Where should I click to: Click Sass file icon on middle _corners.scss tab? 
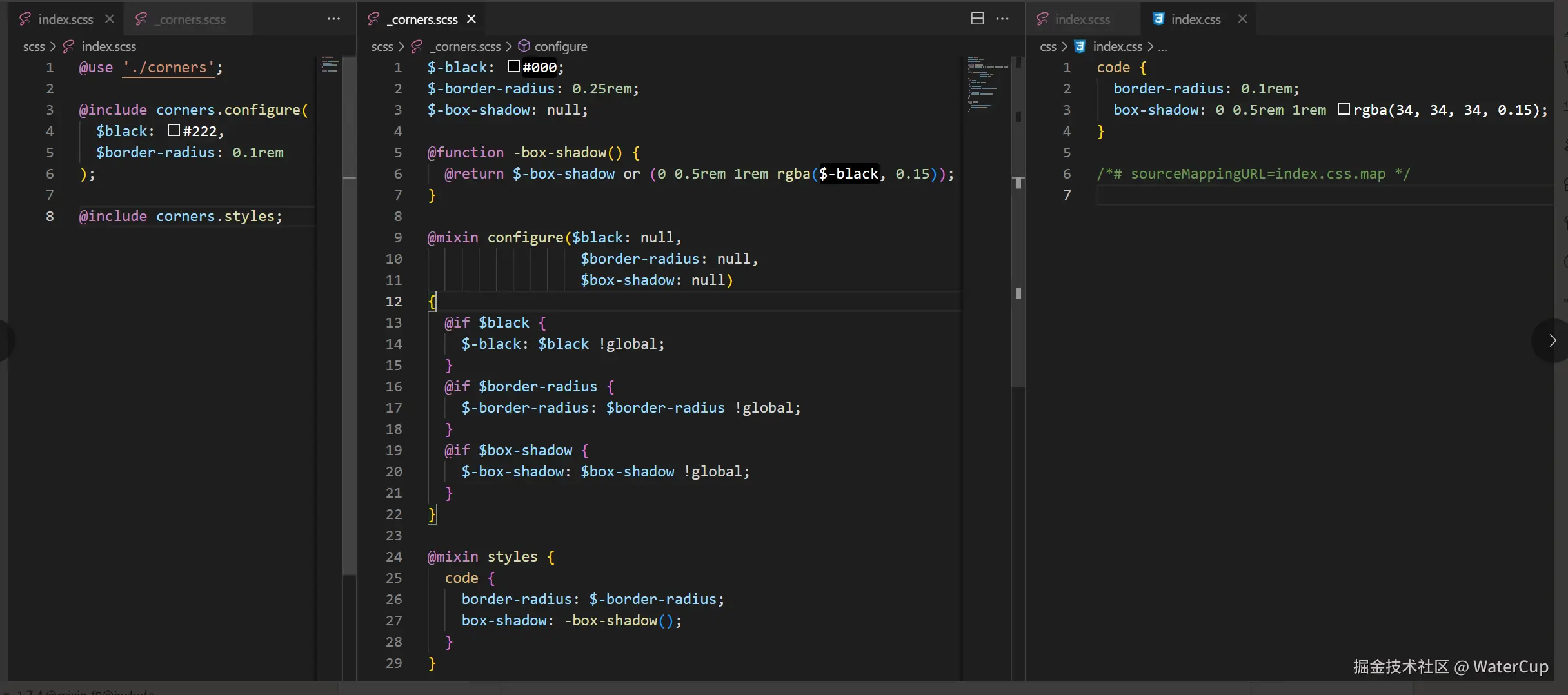373,19
